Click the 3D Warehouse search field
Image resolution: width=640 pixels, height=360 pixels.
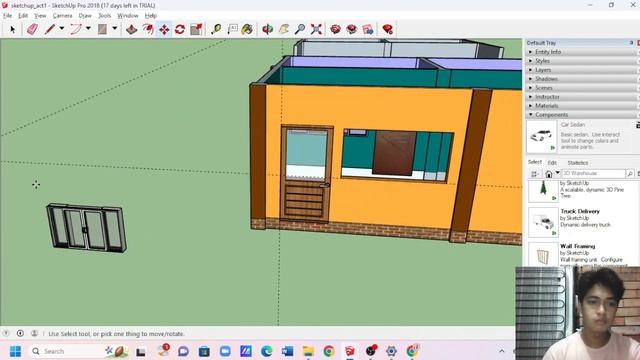593,173
